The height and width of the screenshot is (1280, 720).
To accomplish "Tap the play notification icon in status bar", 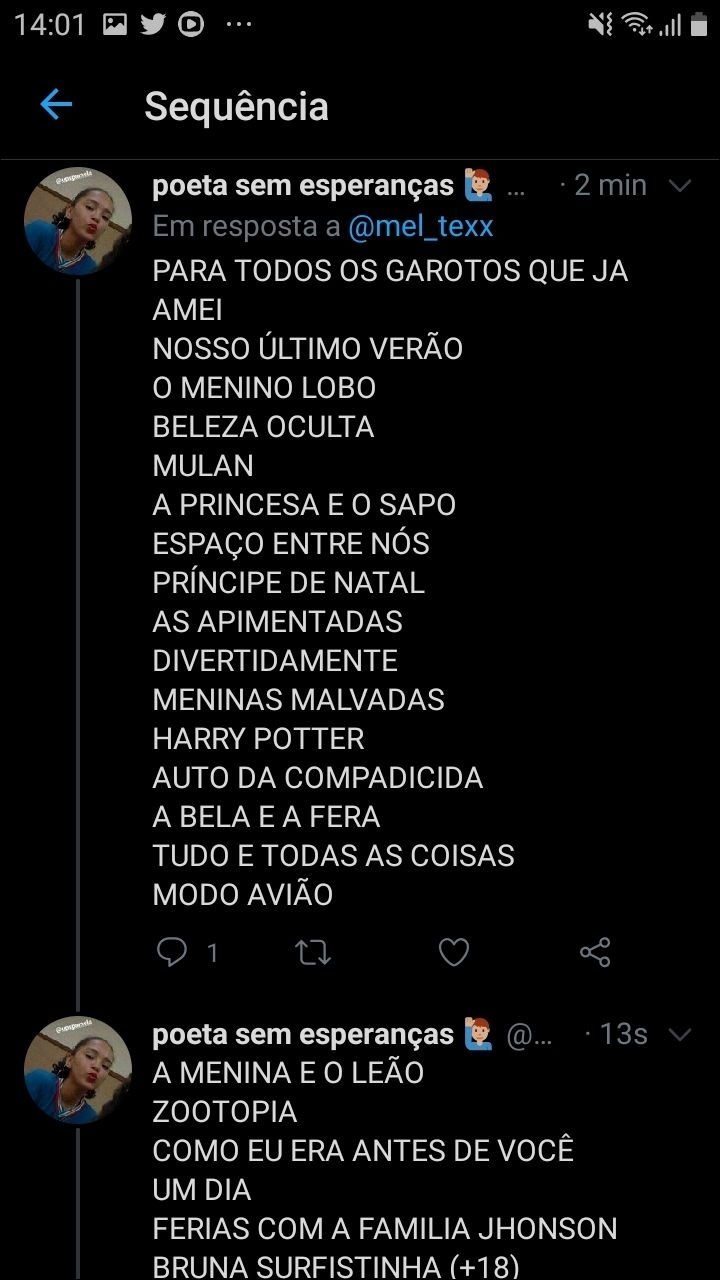I will tap(191, 24).
